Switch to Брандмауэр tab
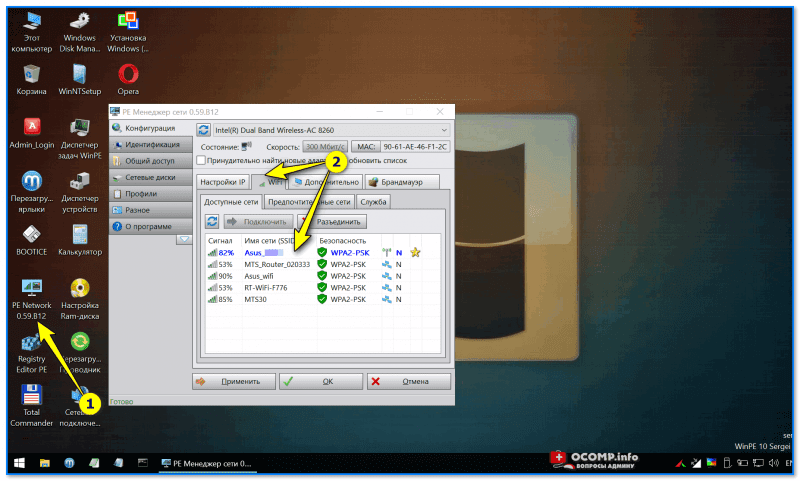 (x=402, y=182)
